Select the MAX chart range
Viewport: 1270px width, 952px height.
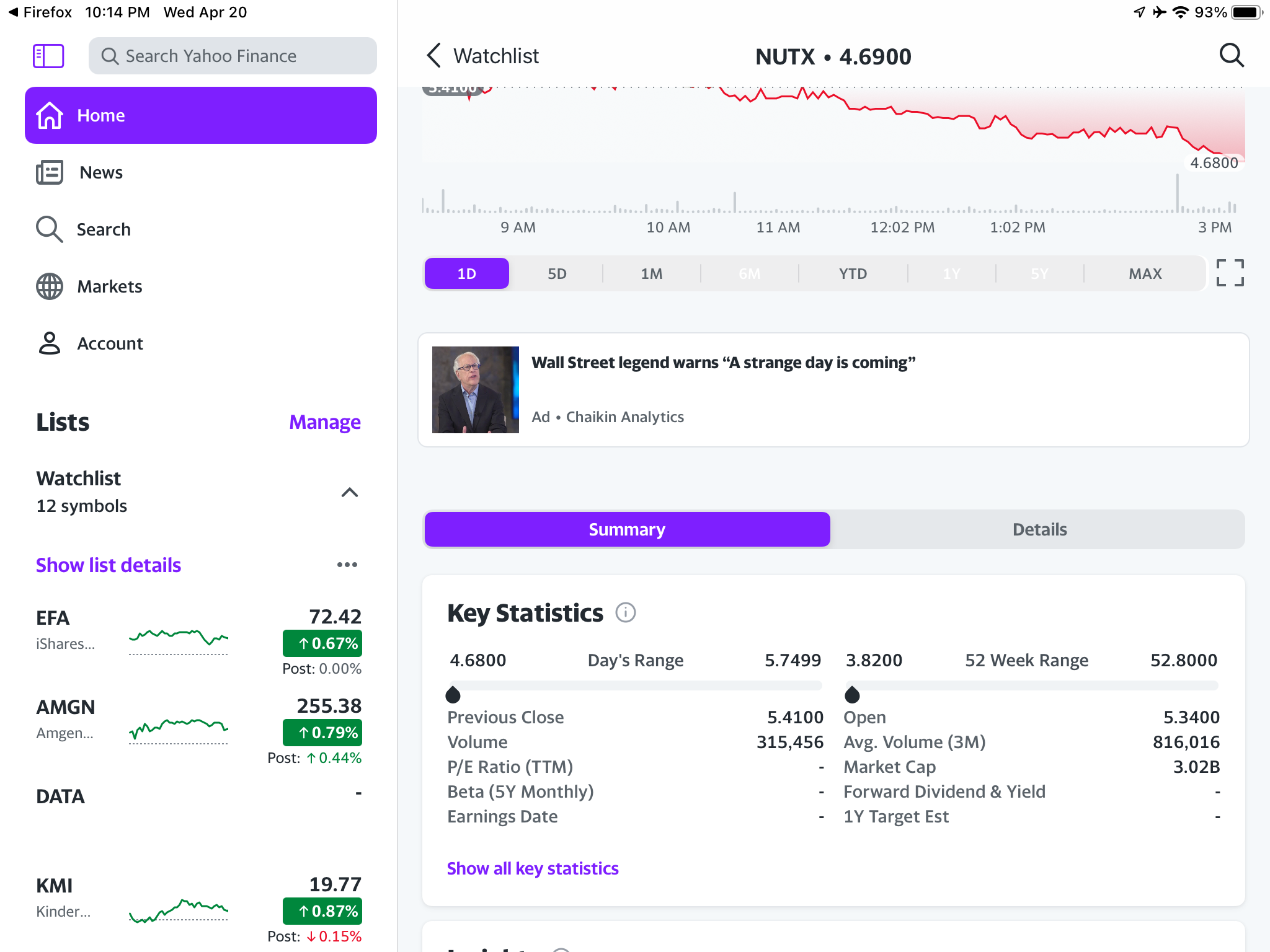tap(1145, 273)
